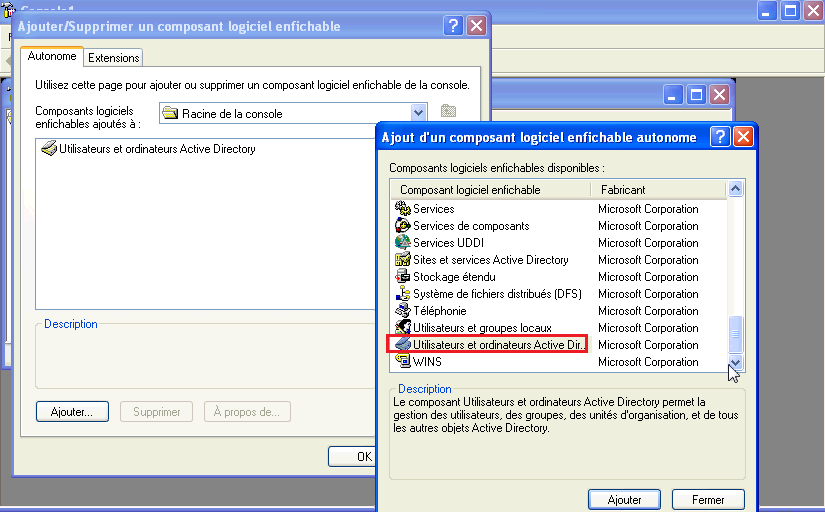This screenshot has width=825, height=512.
Task: Select Stockage étendu row text
Action: [454, 277]
